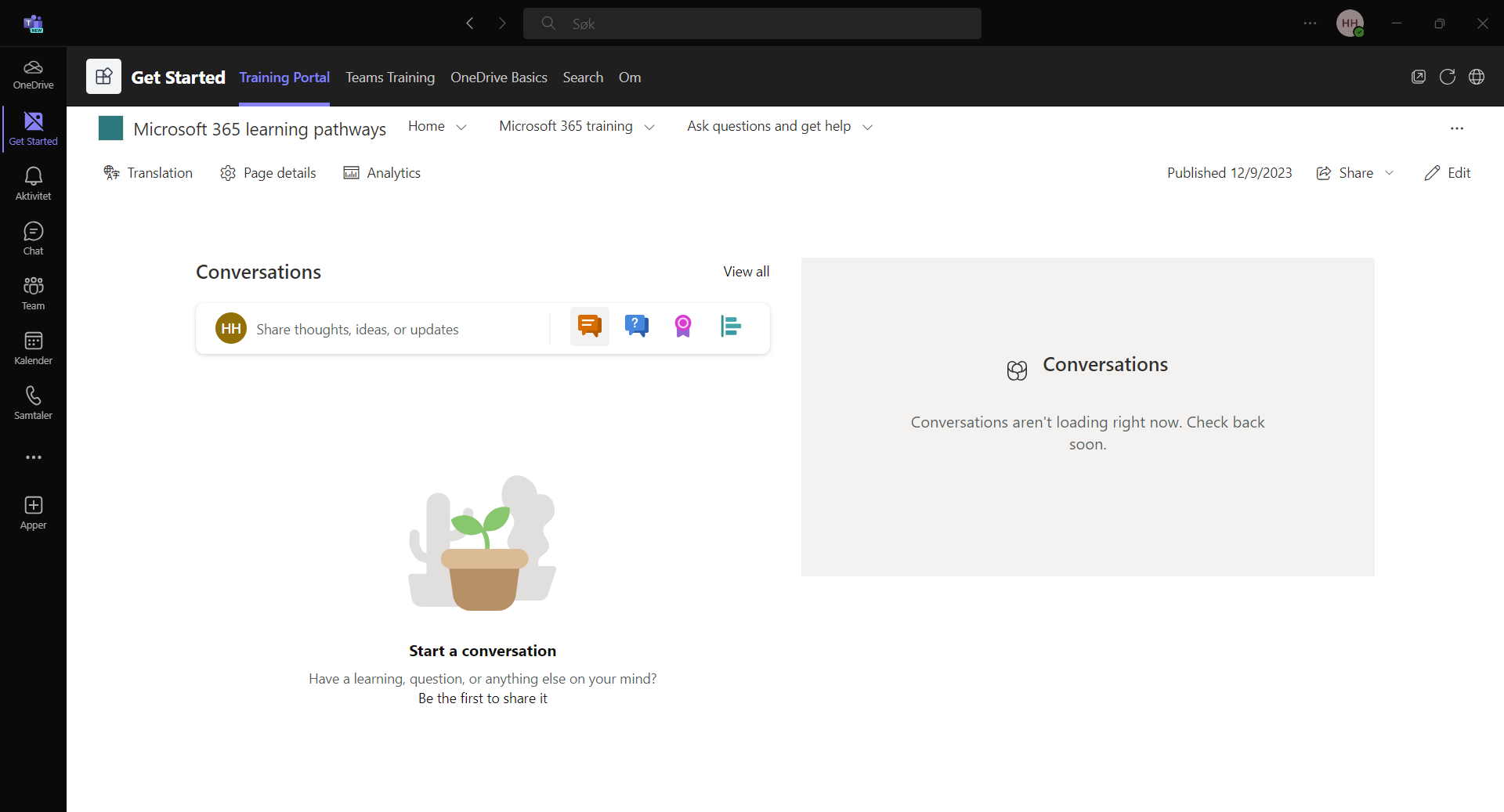The width and height of the screenshot is (1504, 812).
Task: Click the Share button
Action: [x=1345, y=173]
